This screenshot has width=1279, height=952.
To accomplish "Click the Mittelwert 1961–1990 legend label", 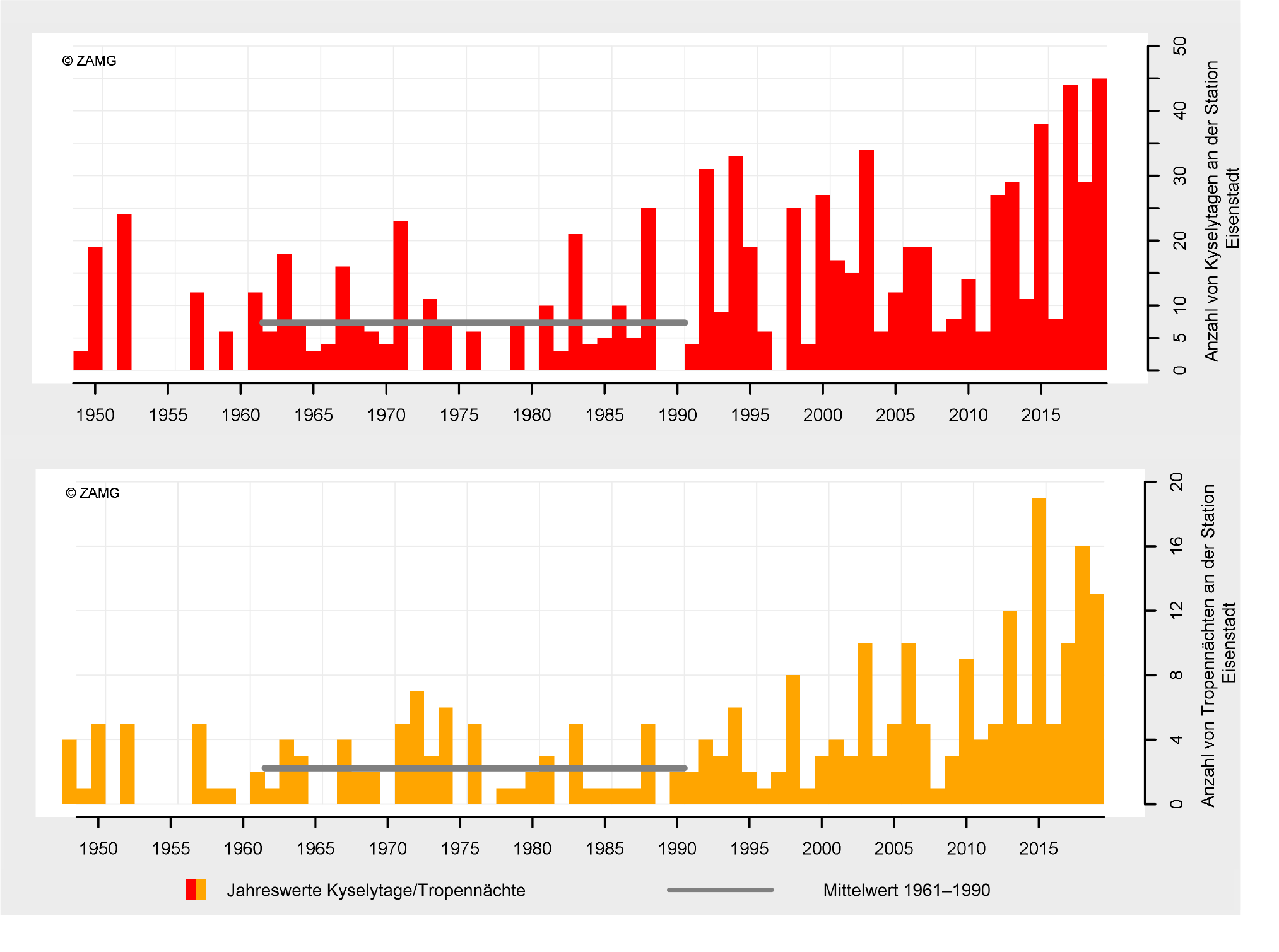I will [906, 890].
